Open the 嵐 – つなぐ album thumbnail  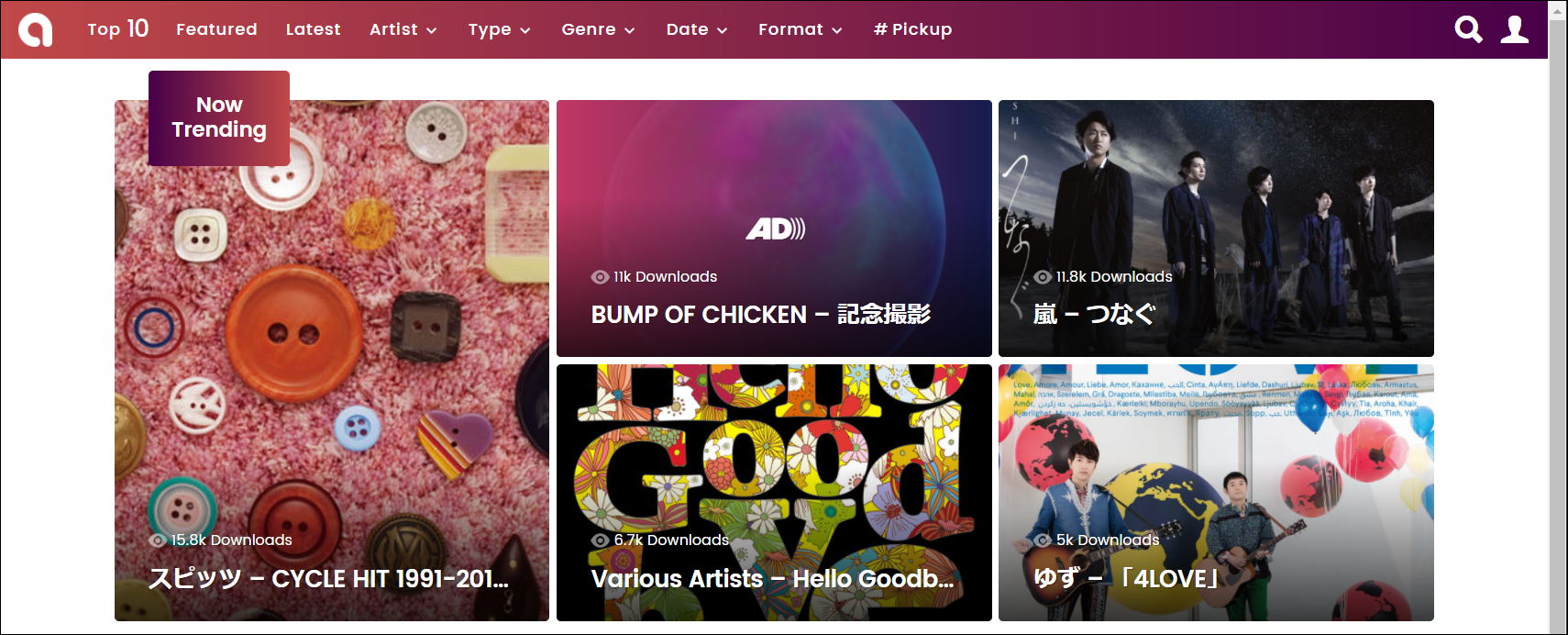pyautogui.click(x=1216, y=228)
